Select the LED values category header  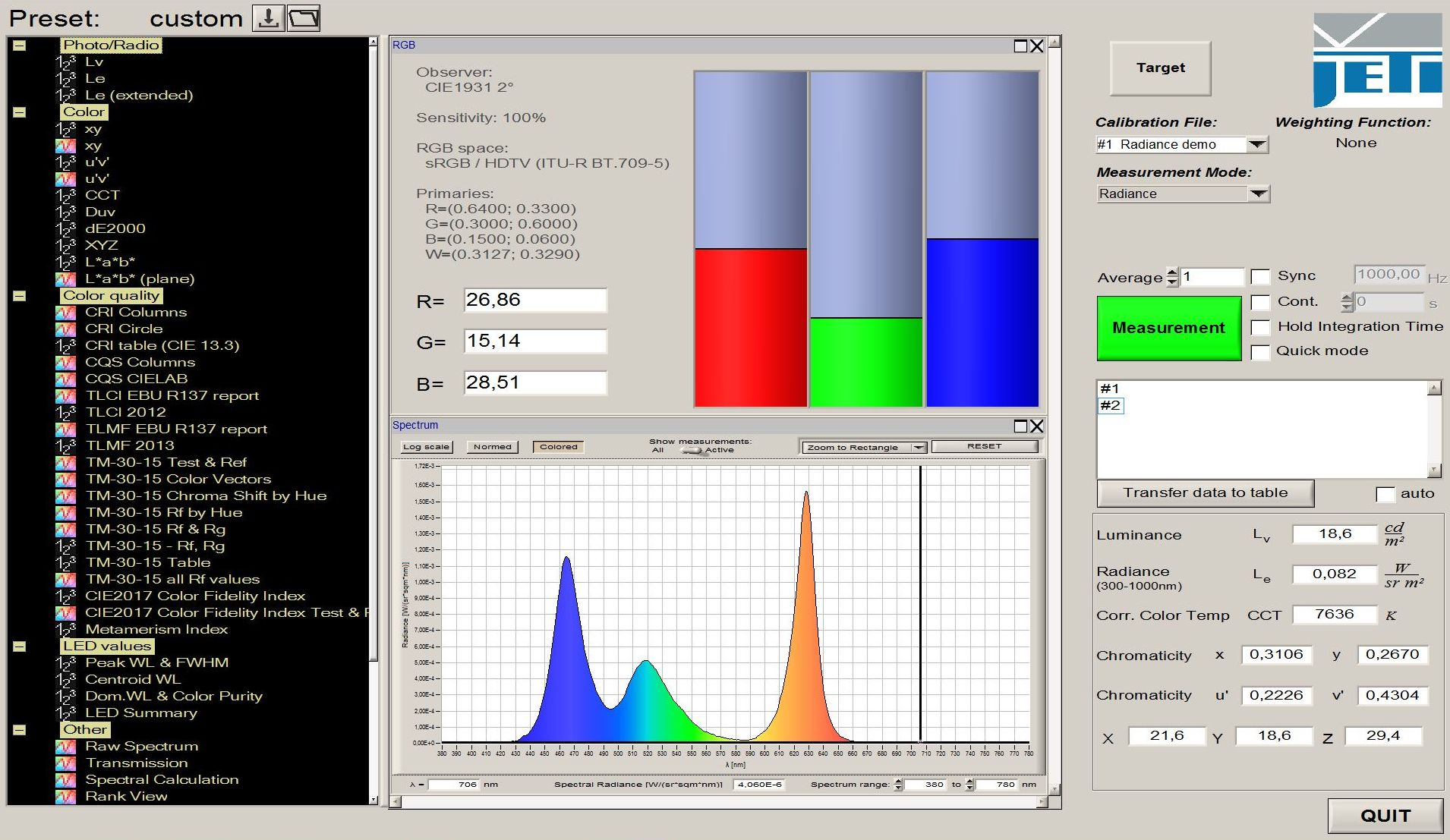108,646
